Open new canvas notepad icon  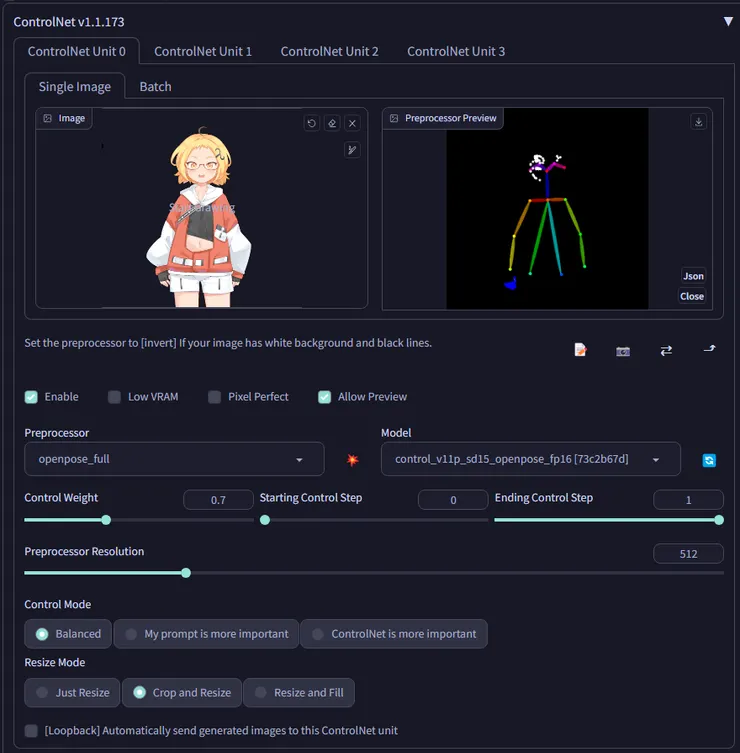[580, 350]
